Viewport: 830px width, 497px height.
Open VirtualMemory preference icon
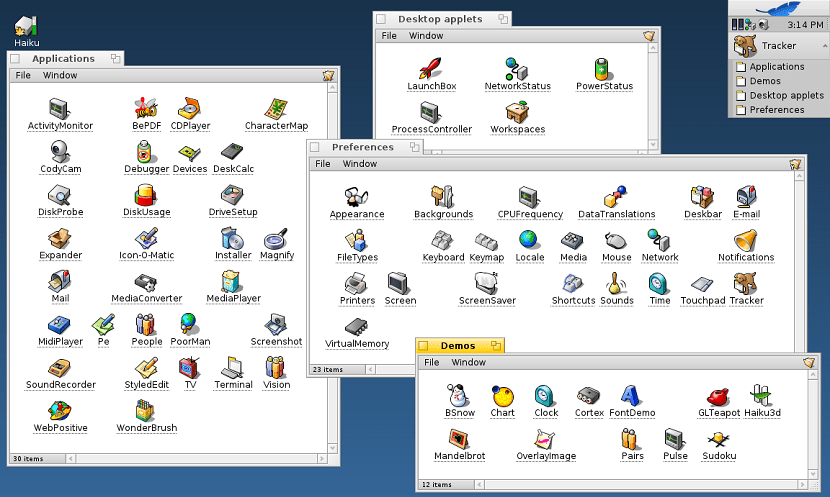click(356, 327)
